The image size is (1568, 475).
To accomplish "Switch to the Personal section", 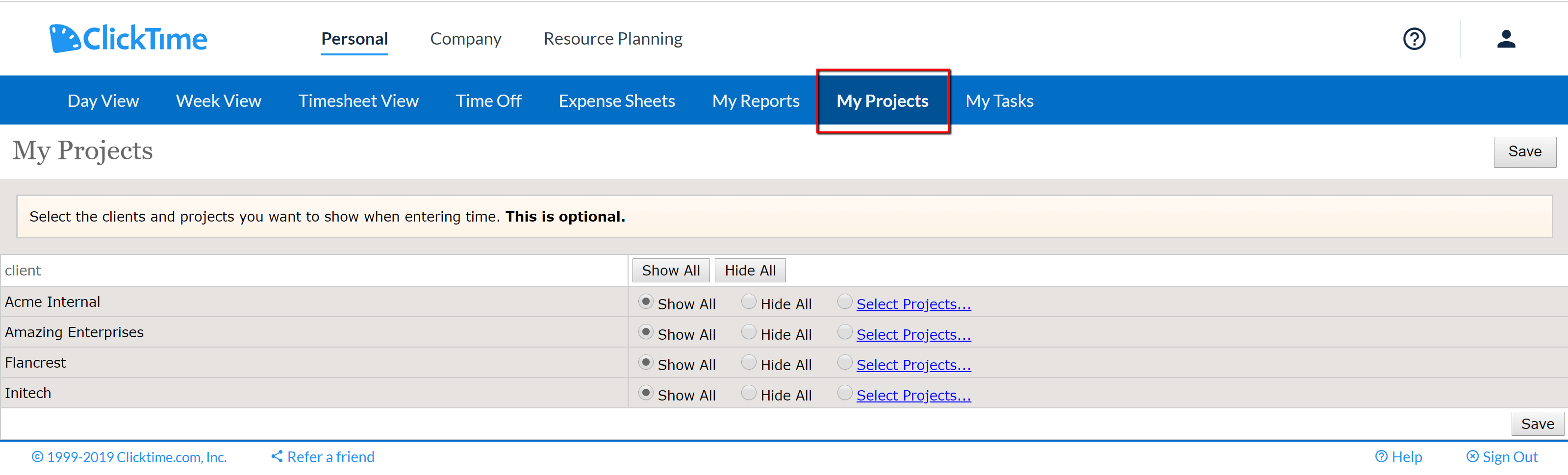I will [x=354, y=38].
